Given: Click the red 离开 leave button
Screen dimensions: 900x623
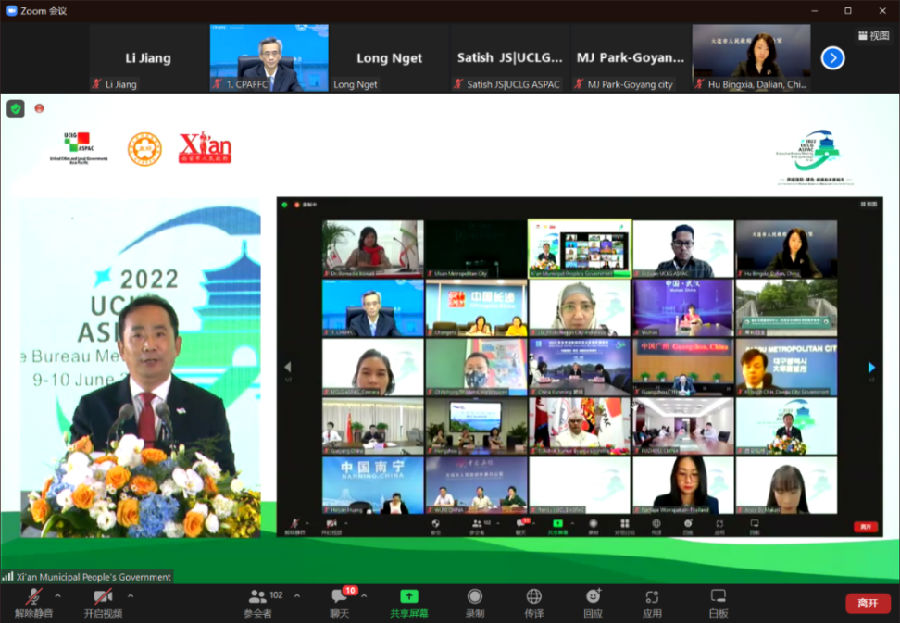Looking at the screenshot, I should point(867,603).
